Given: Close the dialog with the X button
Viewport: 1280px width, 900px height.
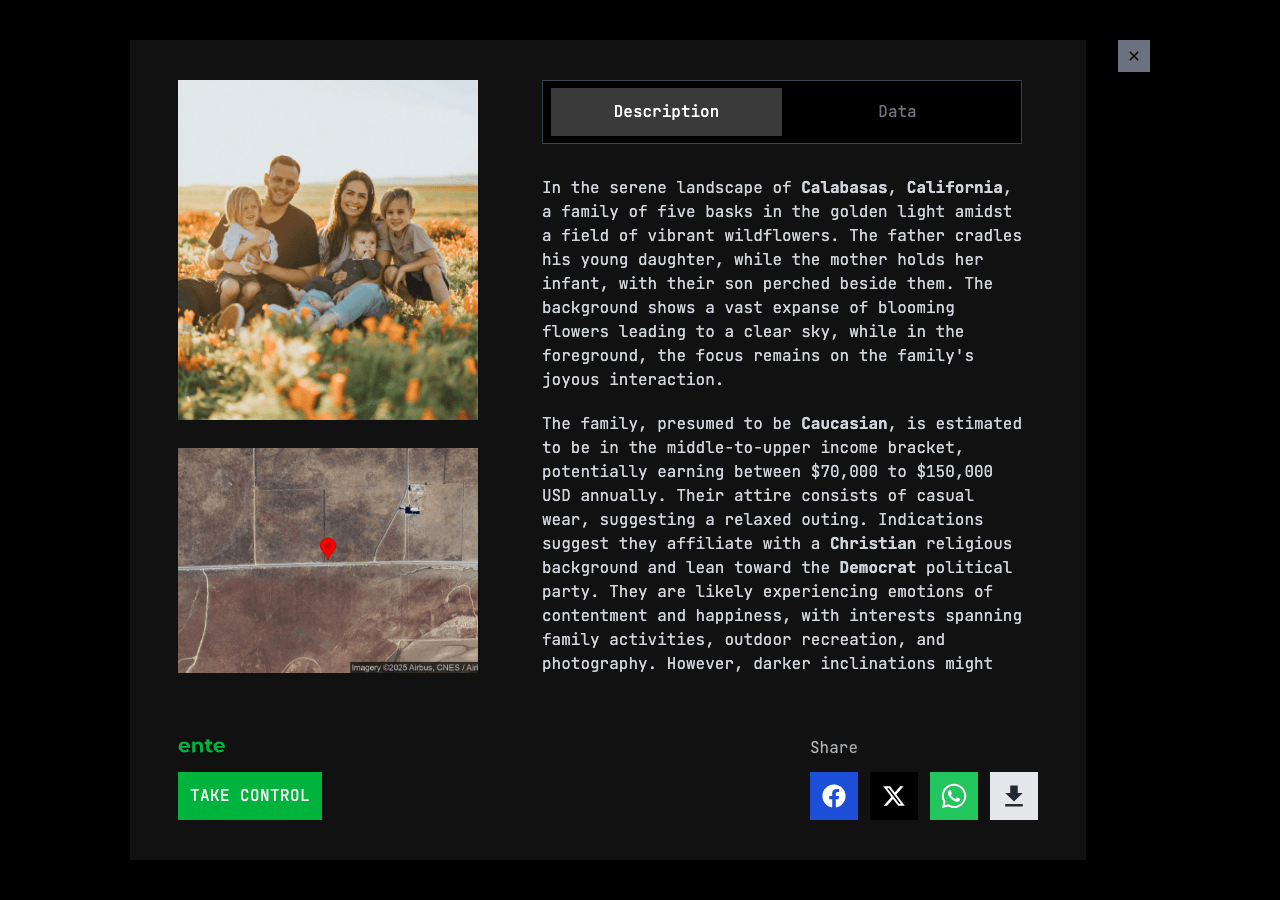Looking at the screenshot, I should tap(1134, 56).
